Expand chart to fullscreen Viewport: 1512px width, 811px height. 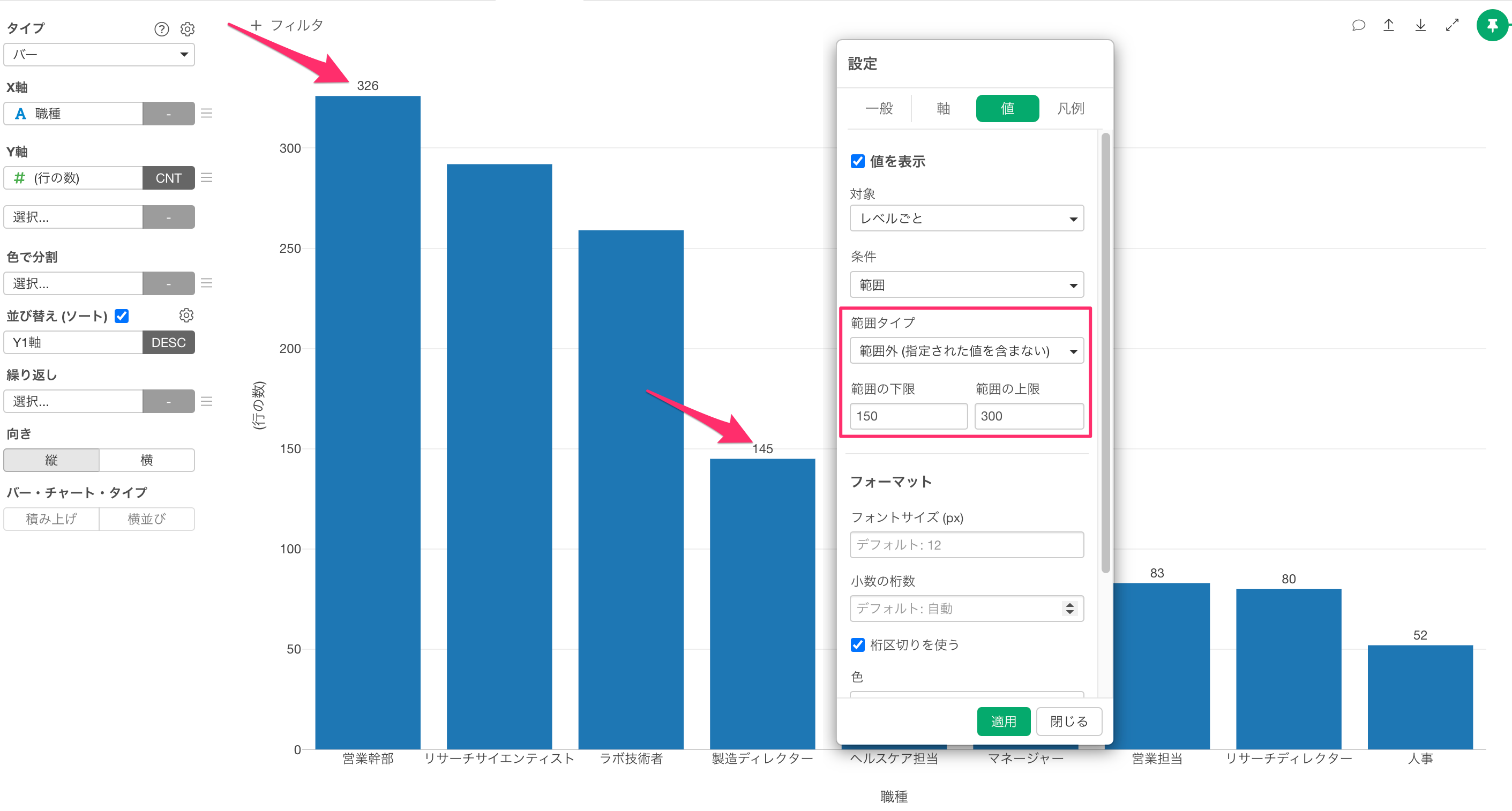pyautogui.click(x=1452, y=25)
